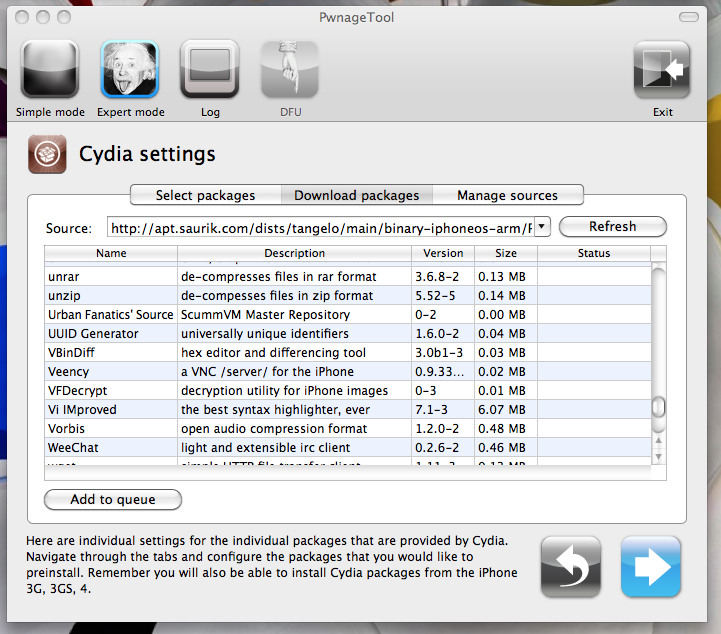This screenshot has height=634, width=721.
Task: Sort by Version column header
Action: [443, 253]
